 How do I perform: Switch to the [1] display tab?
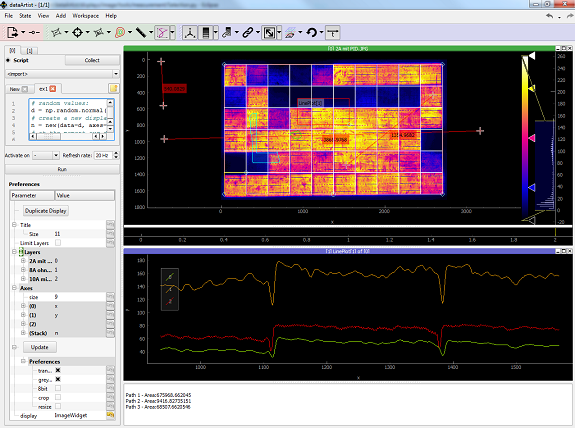click(x=29, y=51)
